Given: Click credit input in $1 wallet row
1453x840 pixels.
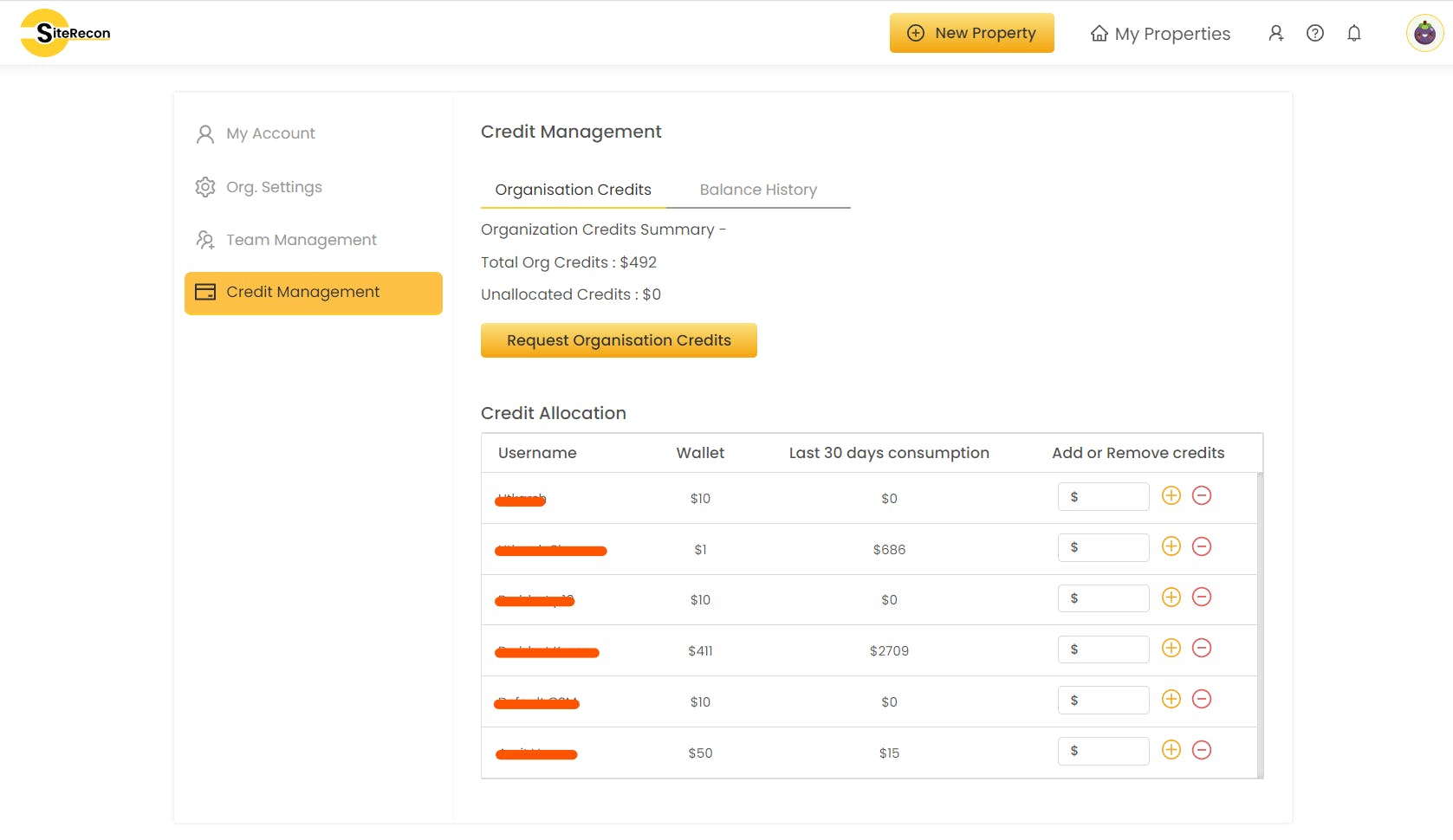Looking at the screenshot, I should tap(1103, 547).
